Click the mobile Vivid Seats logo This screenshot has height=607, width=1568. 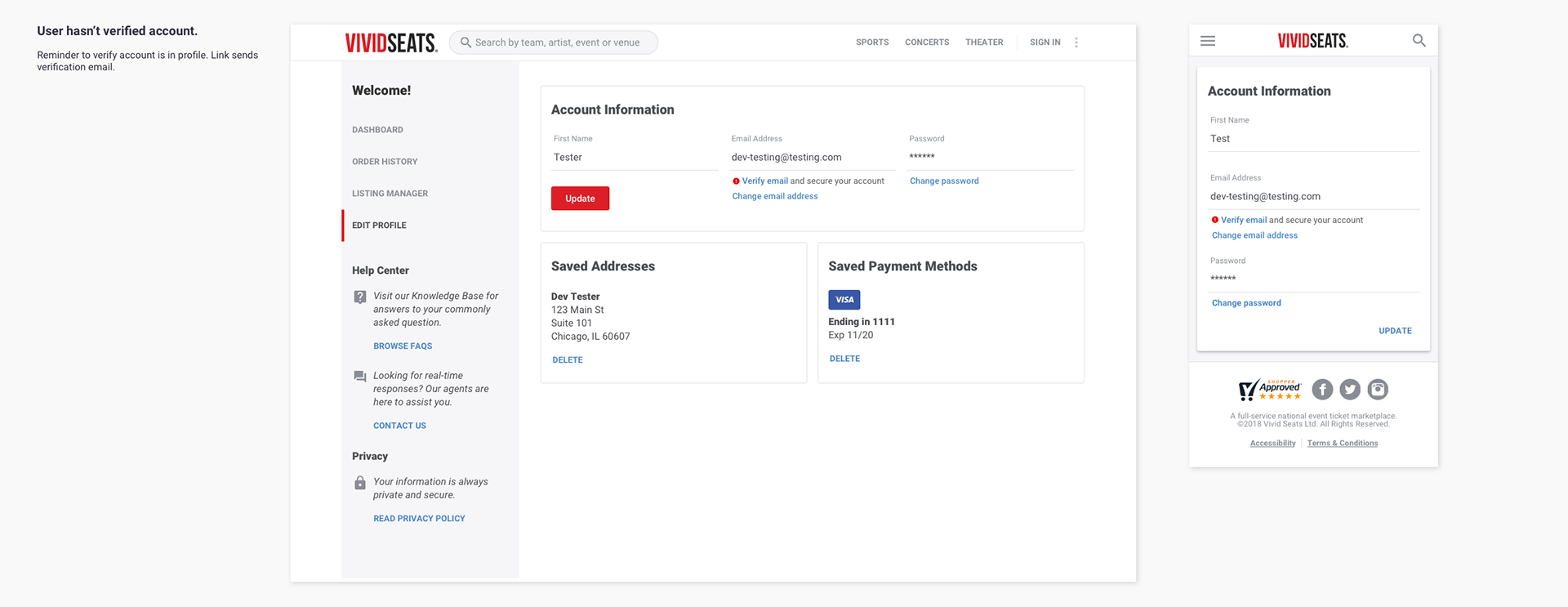1312,41
